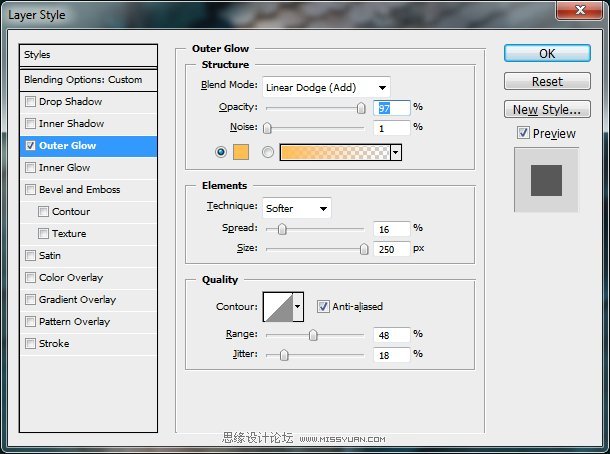Viewport: 610px width, 454px height.
Task: Select the gradient radio button
Action: [x=268, y=152]
